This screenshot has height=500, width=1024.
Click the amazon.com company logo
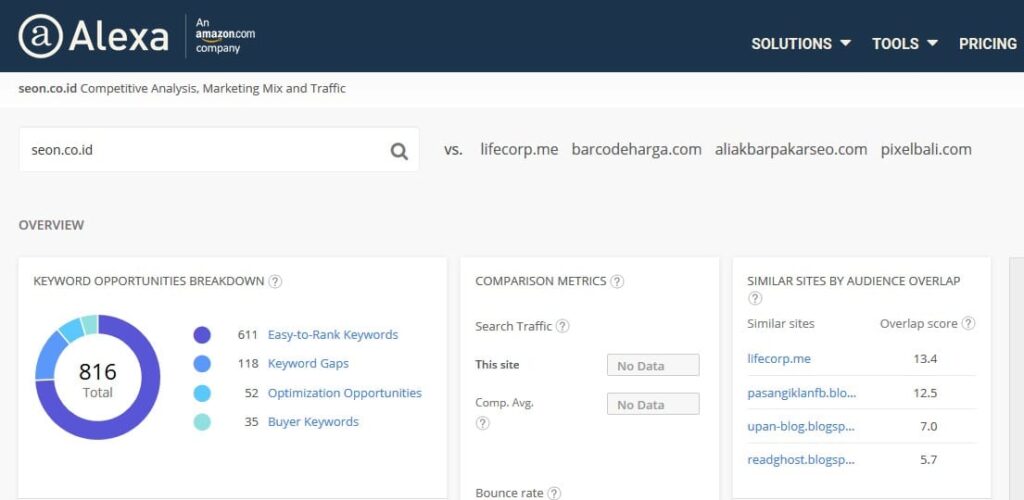225,36
